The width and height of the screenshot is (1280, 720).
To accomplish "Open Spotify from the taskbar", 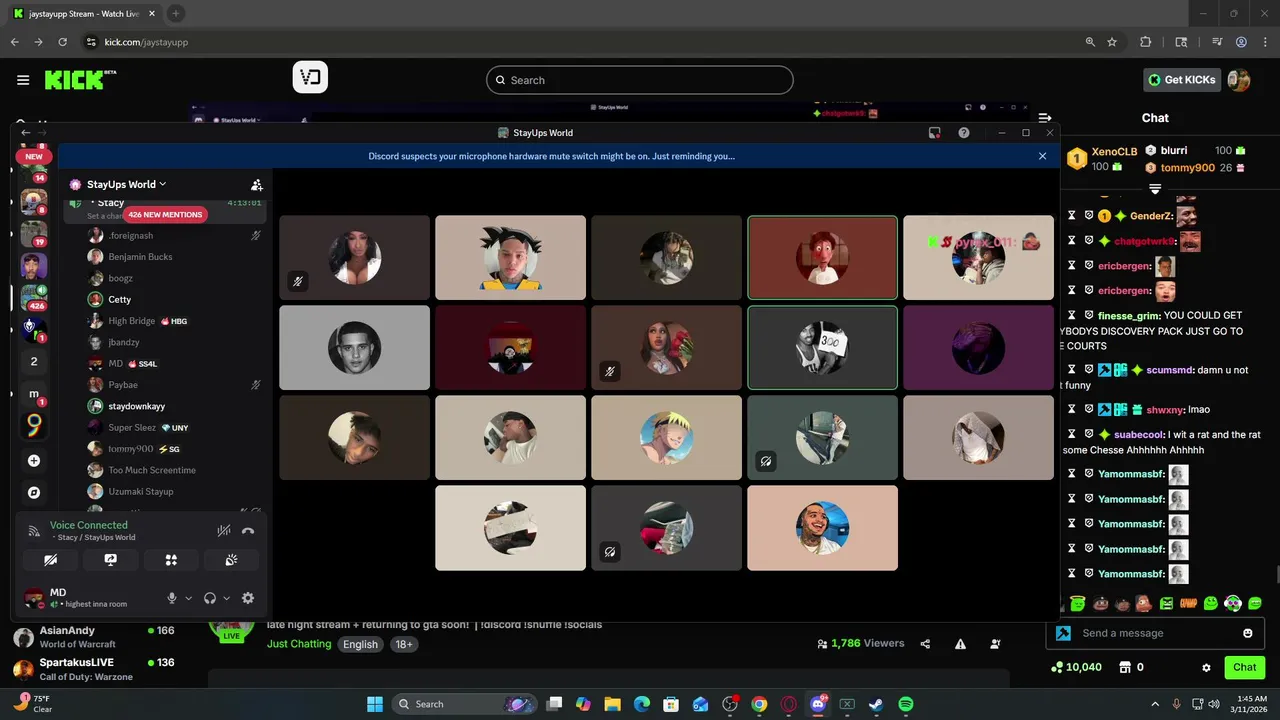I will [x=905, y=704].
